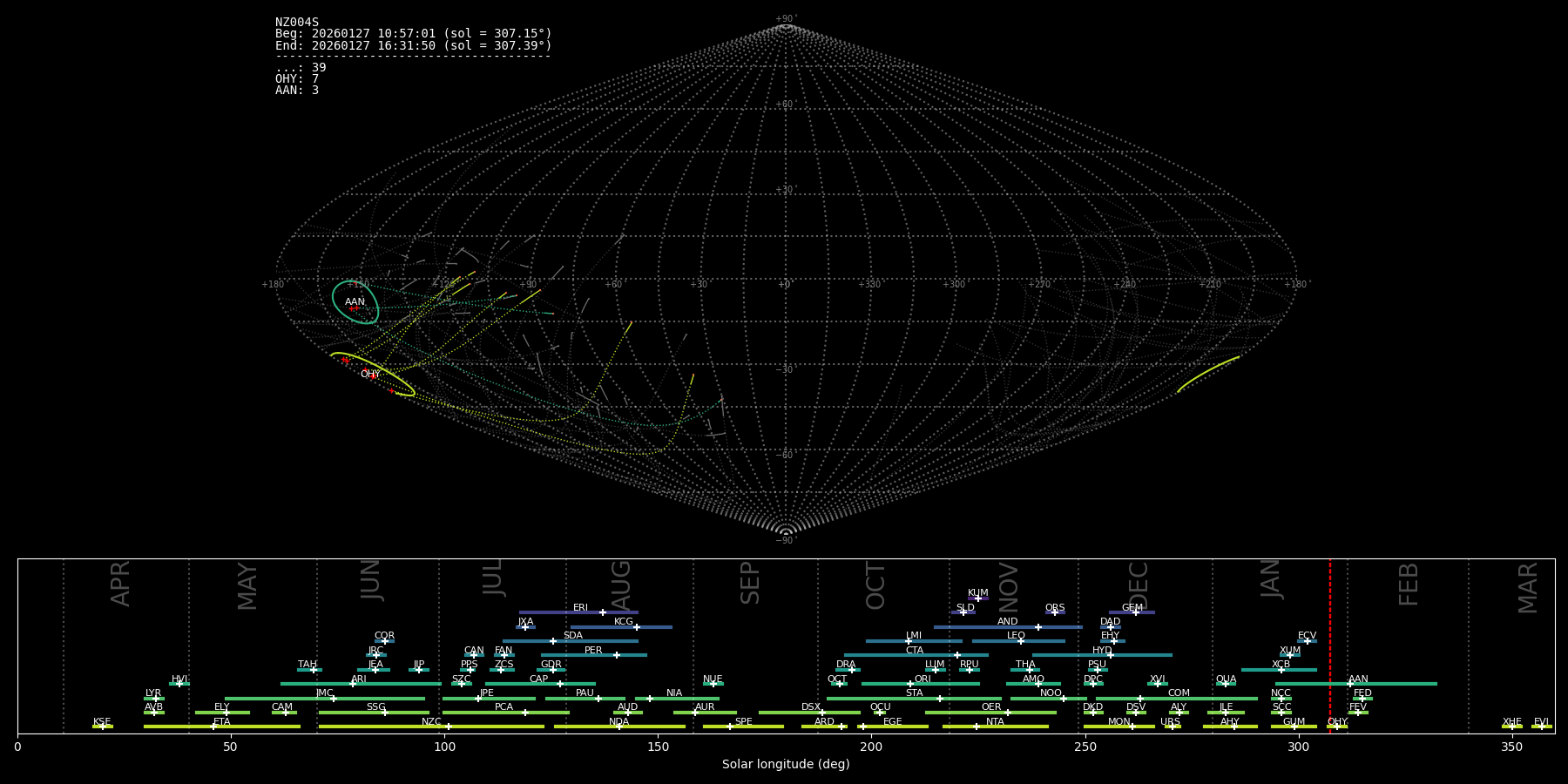Click the 'AAN: 3' legend entry
This screenshot has height=784, width=1568.
point(297,91)
